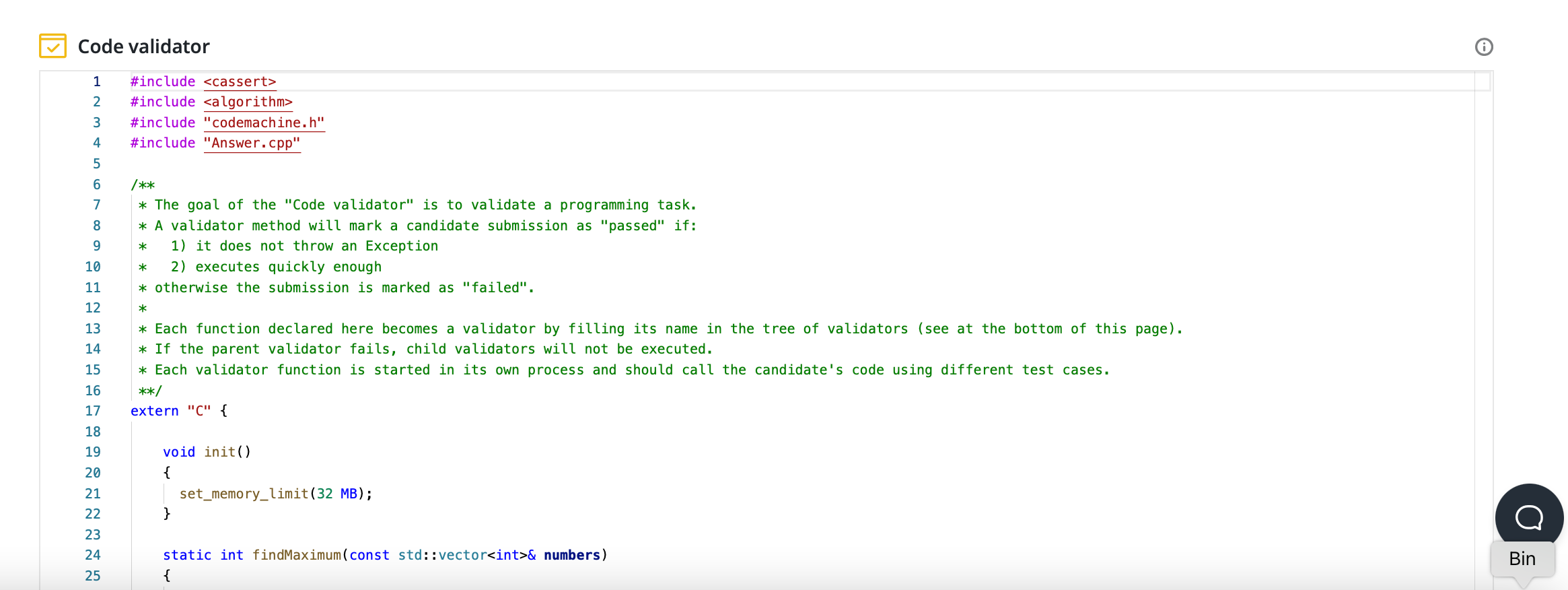Click the init function name
Viewport: 1568px width, 590px height.
coord(219,452)
